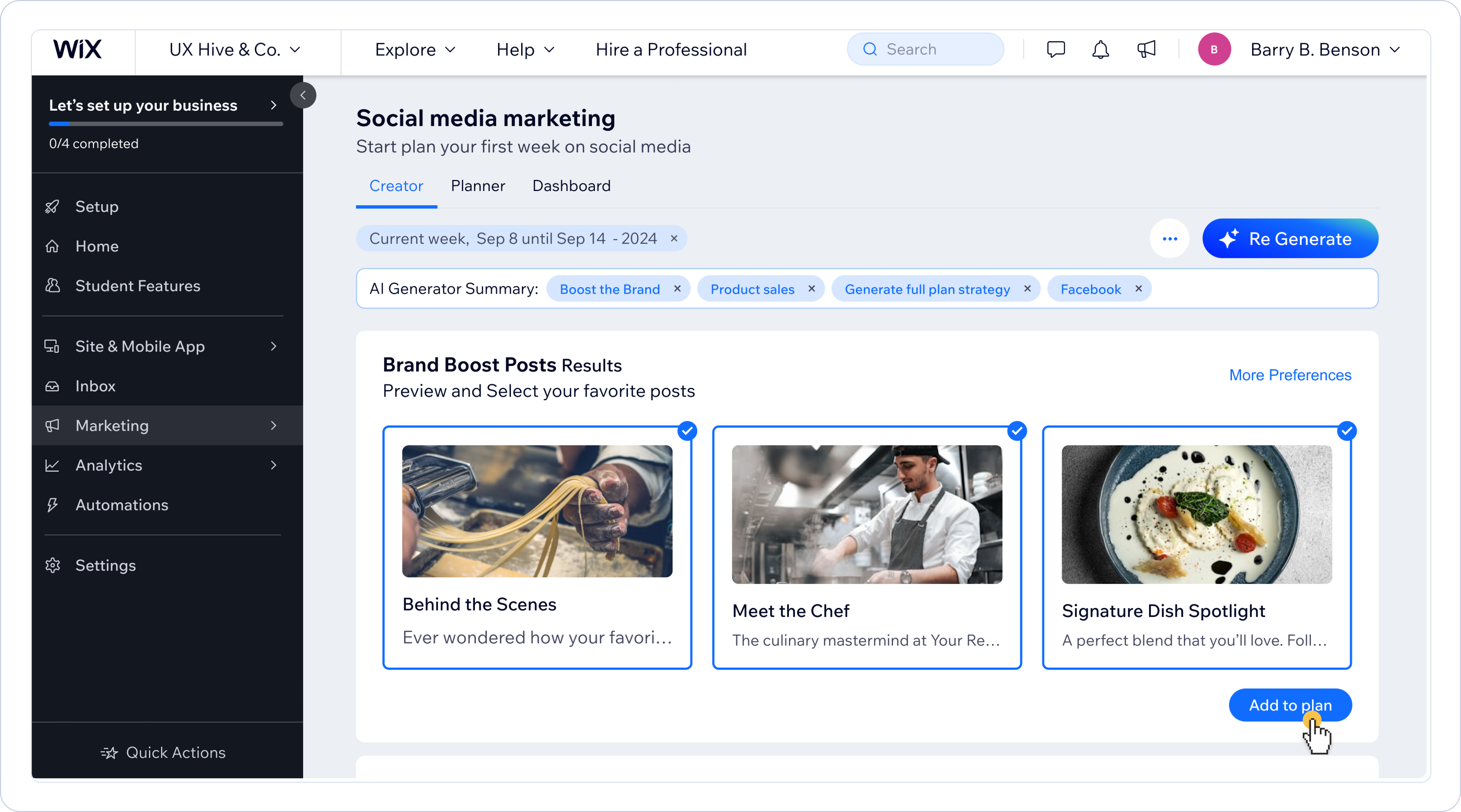Click the Re Generate button
Screen dimensions: 1461x812
[x=1290, y=239]
